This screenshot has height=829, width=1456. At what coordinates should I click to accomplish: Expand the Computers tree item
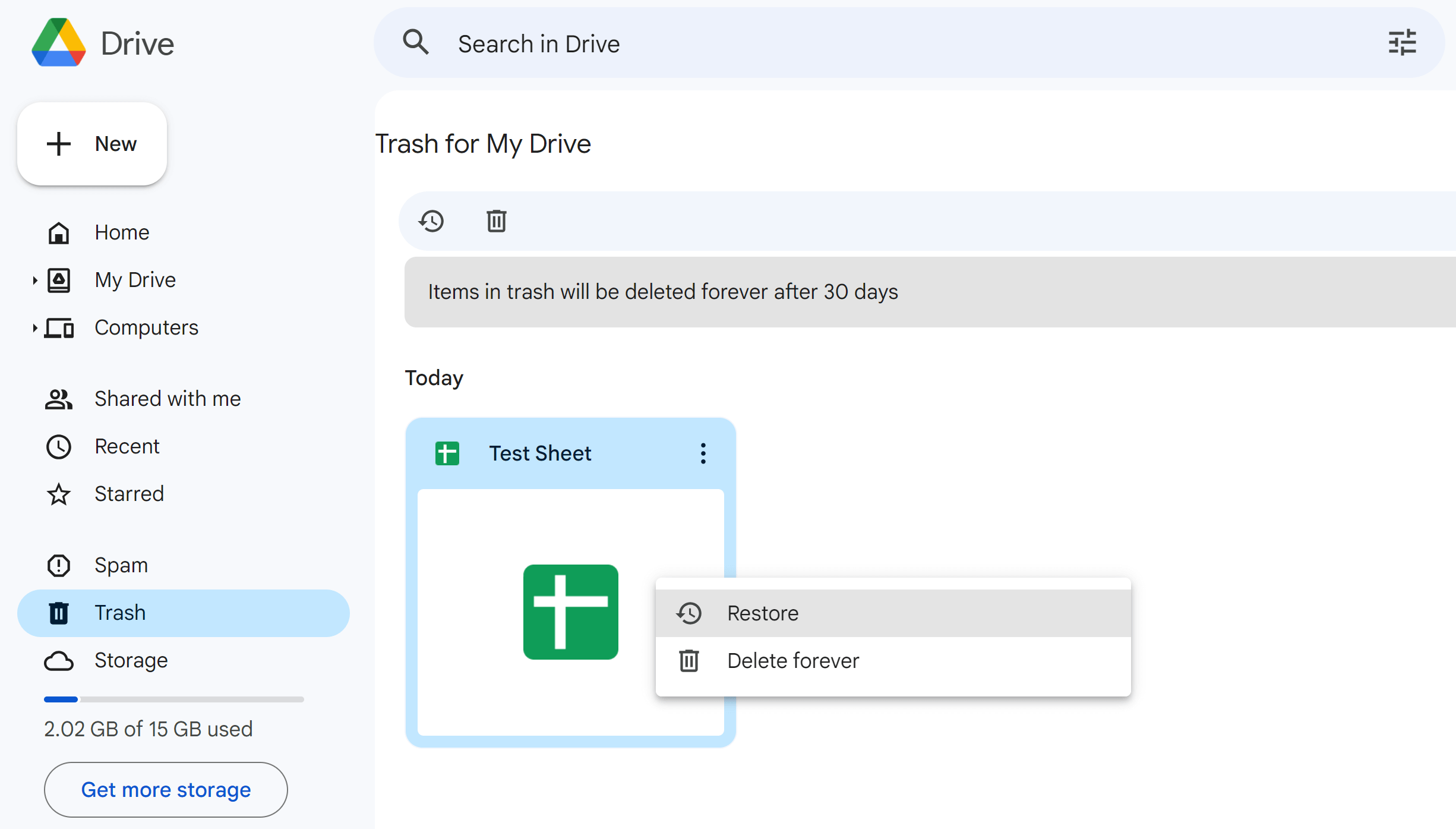tap(35, 327)
